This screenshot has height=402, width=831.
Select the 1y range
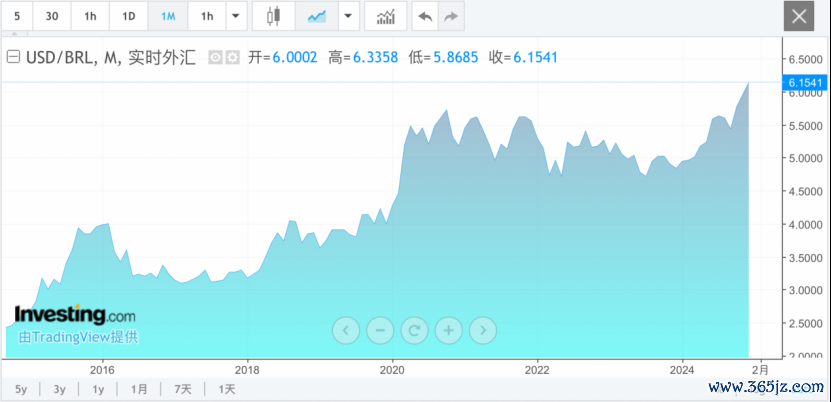point(98,389)
